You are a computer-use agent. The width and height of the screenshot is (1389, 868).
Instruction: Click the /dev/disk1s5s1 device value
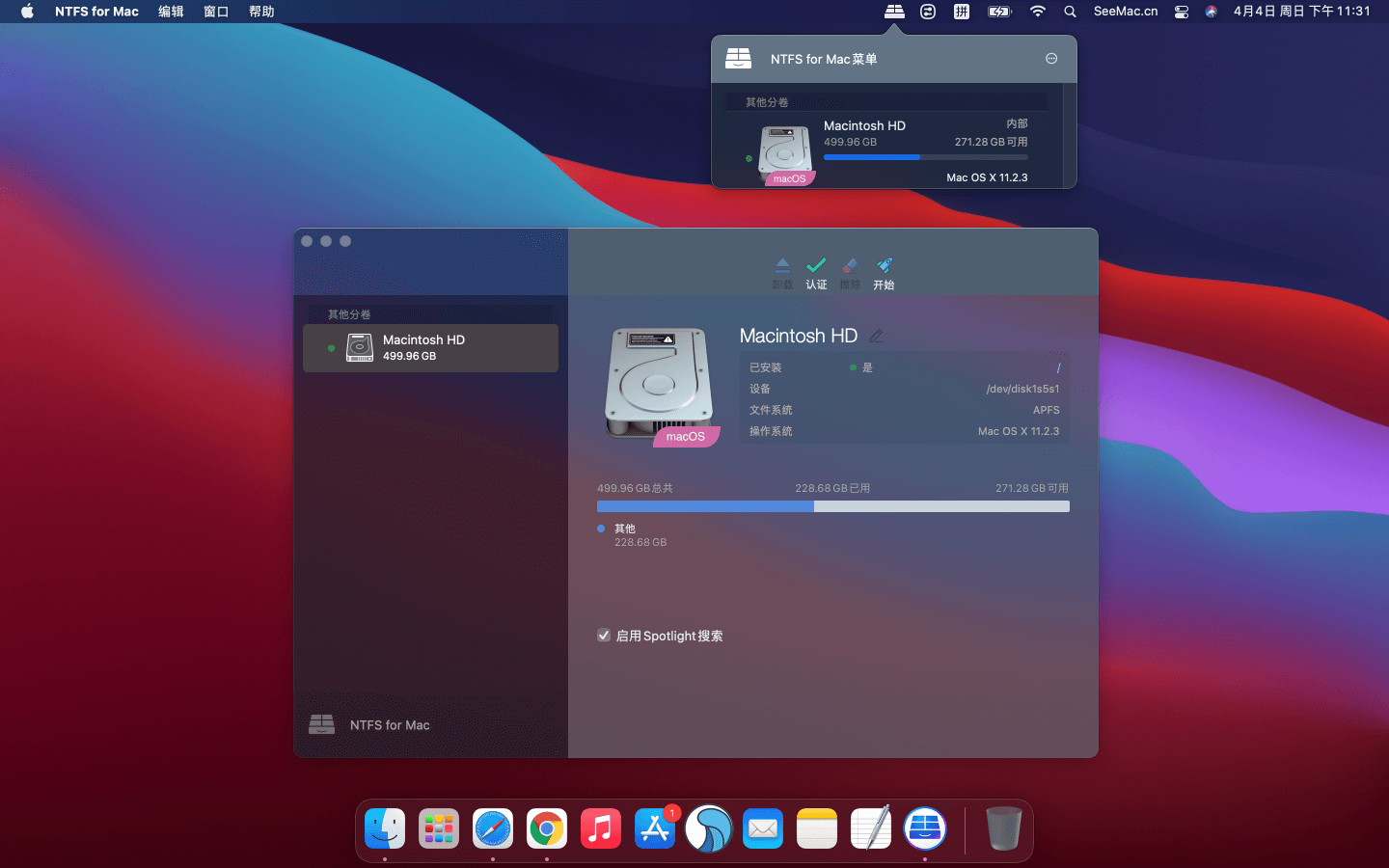click(x=1022, y=389)
